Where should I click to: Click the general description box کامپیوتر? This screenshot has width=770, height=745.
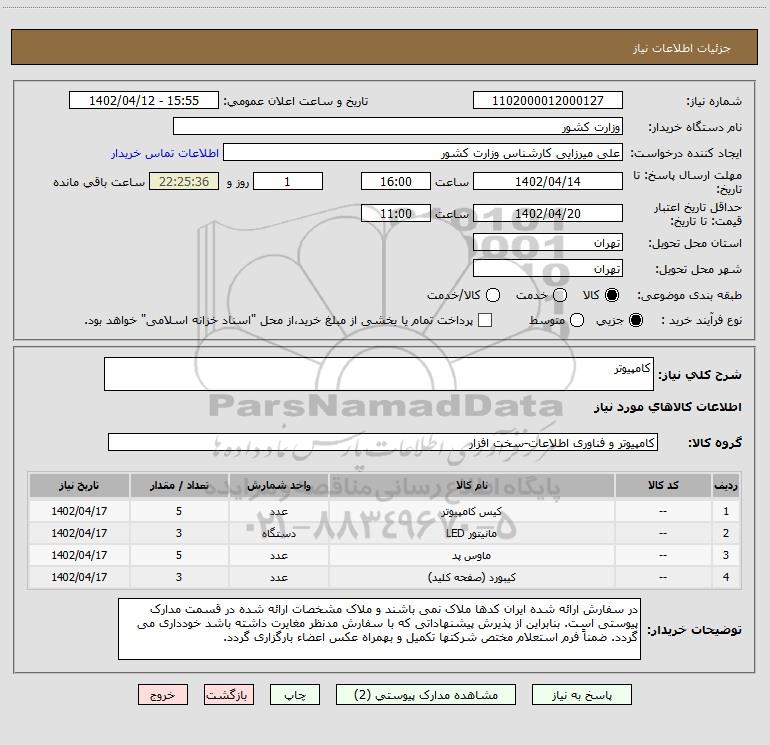[379, 374]
